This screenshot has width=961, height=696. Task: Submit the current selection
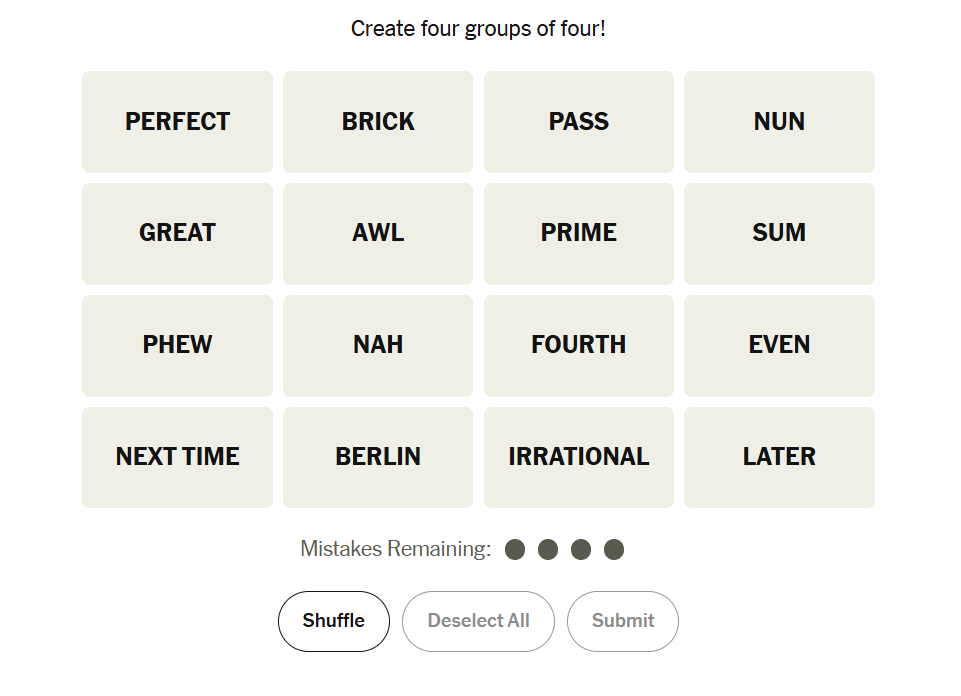point(622,621)
